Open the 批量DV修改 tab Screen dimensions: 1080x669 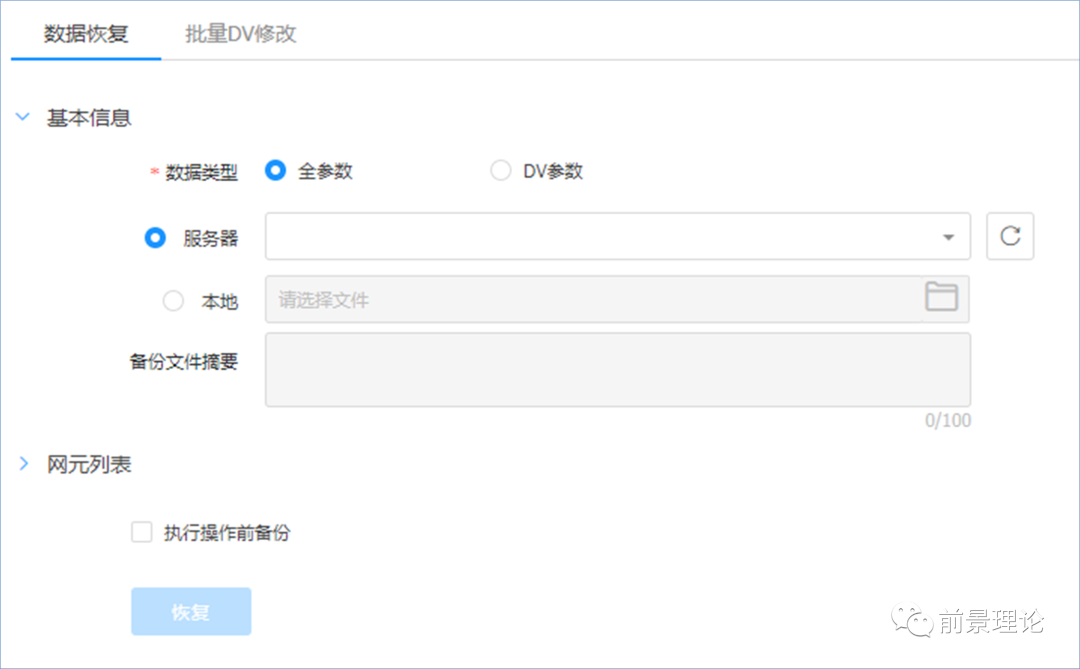coord(241,33)
